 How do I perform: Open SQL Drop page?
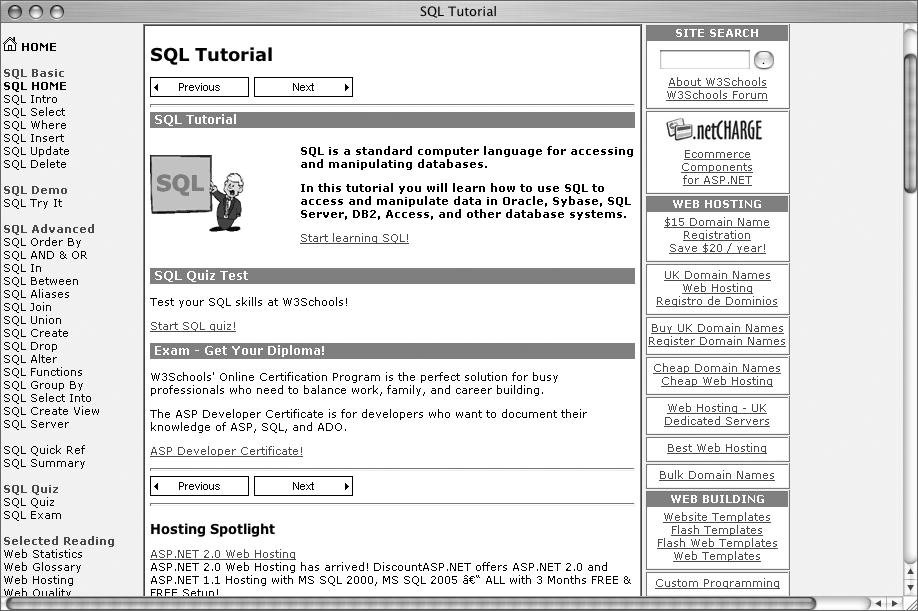point(30,346)
